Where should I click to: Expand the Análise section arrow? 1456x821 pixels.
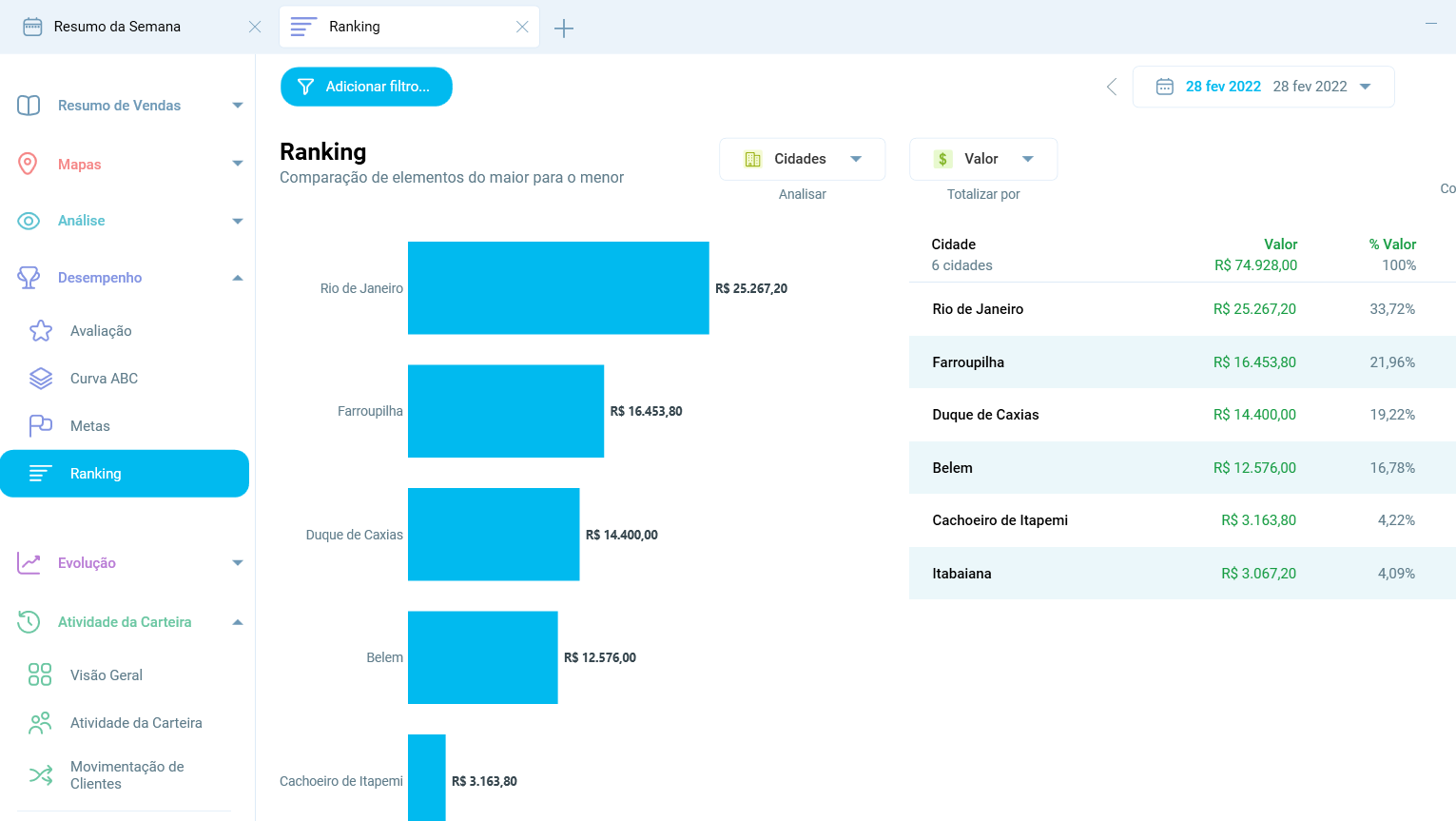point(238,221)
